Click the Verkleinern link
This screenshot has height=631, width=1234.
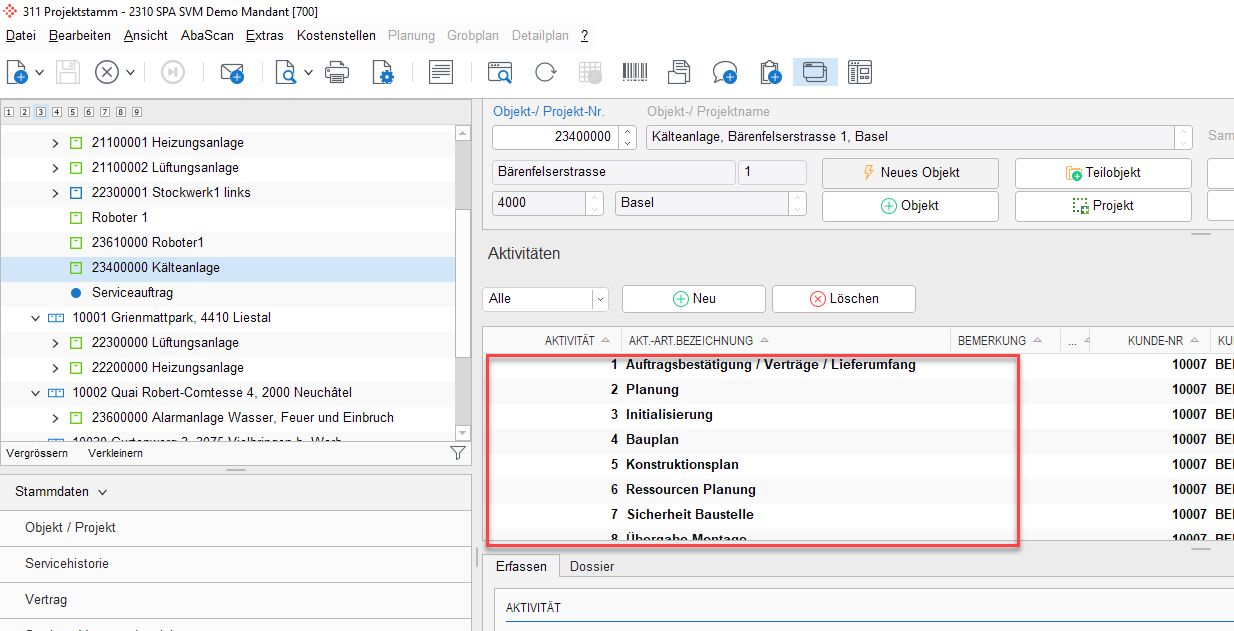(115, 453)
